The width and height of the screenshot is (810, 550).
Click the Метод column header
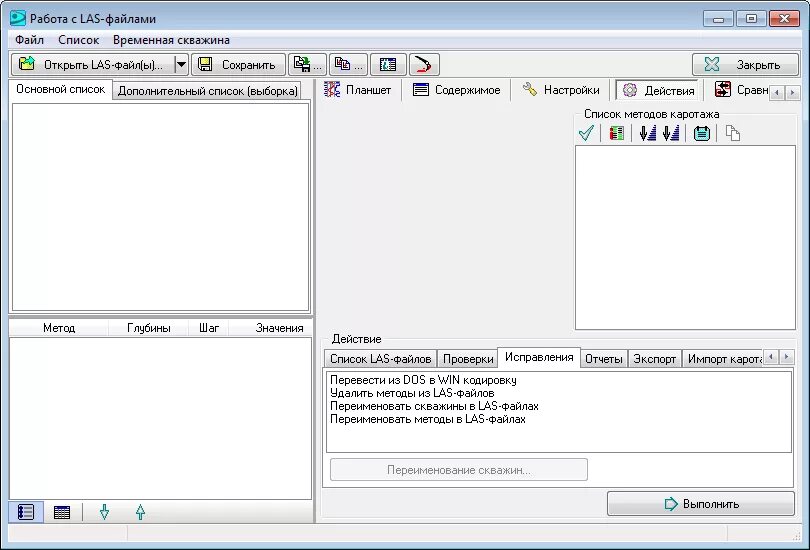(x=59, y=328)
